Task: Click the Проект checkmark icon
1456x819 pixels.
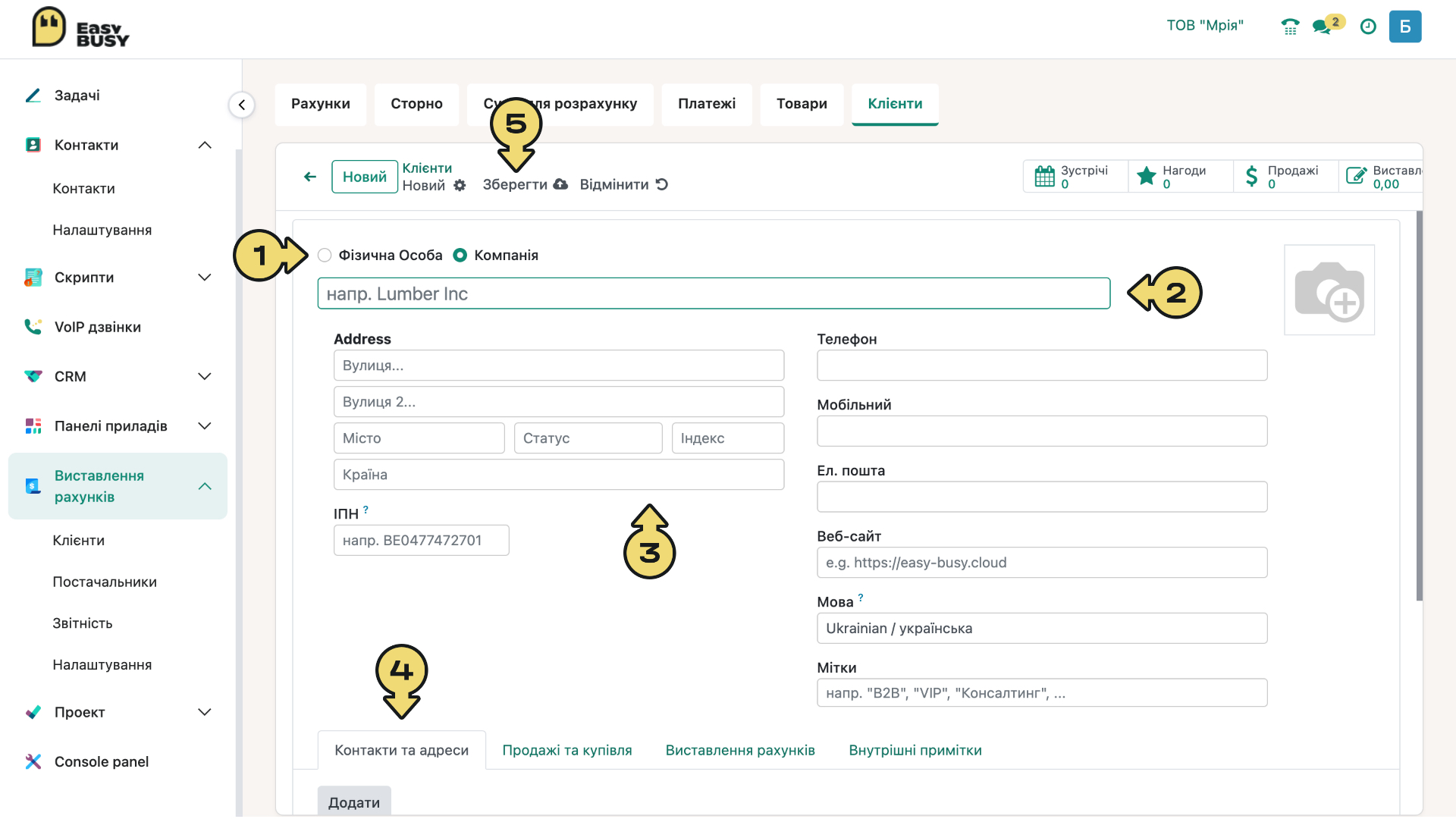Action: 33,712
